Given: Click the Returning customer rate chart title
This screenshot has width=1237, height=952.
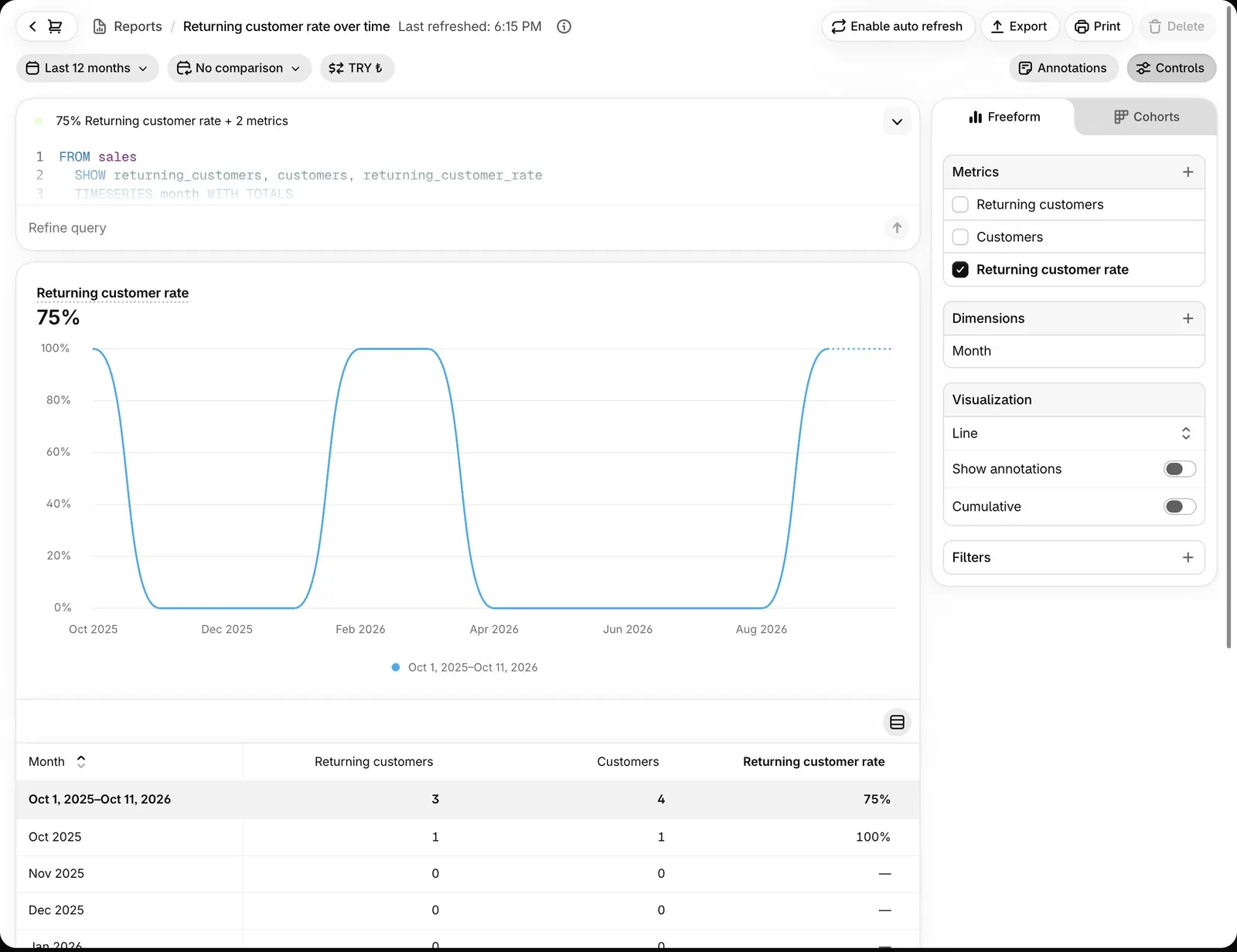Looking at the screenshot, I should [x=113, y=293].
